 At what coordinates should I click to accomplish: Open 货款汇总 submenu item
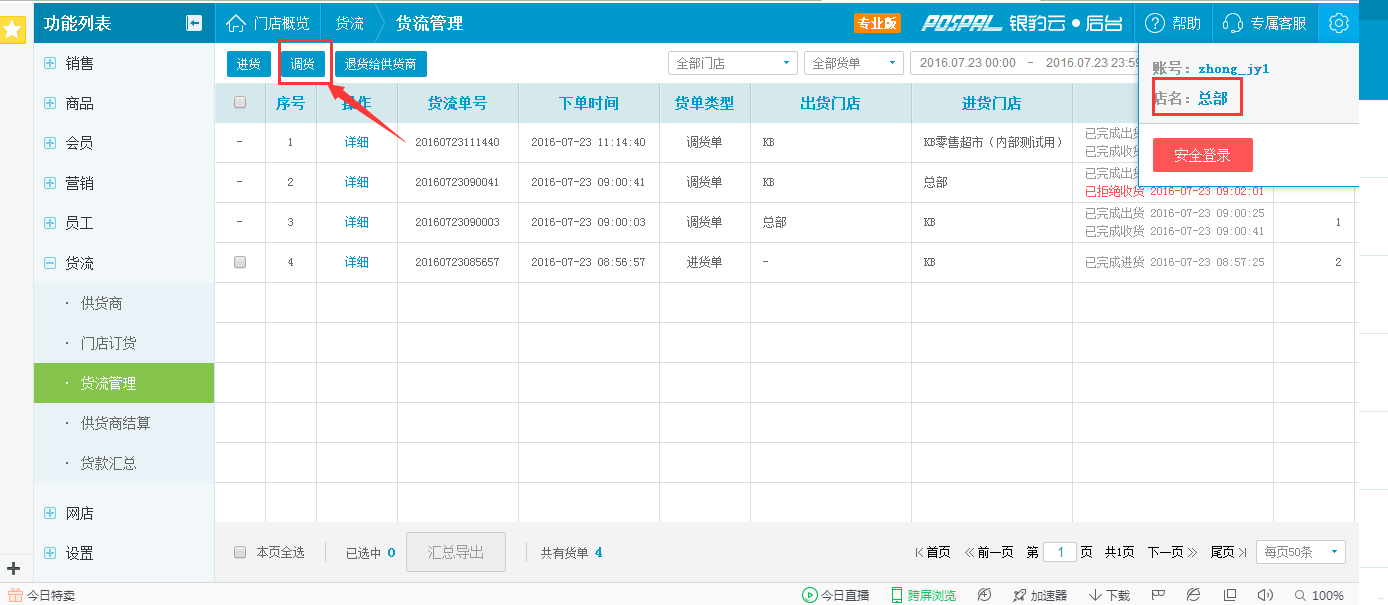click(x=124, y=463)
